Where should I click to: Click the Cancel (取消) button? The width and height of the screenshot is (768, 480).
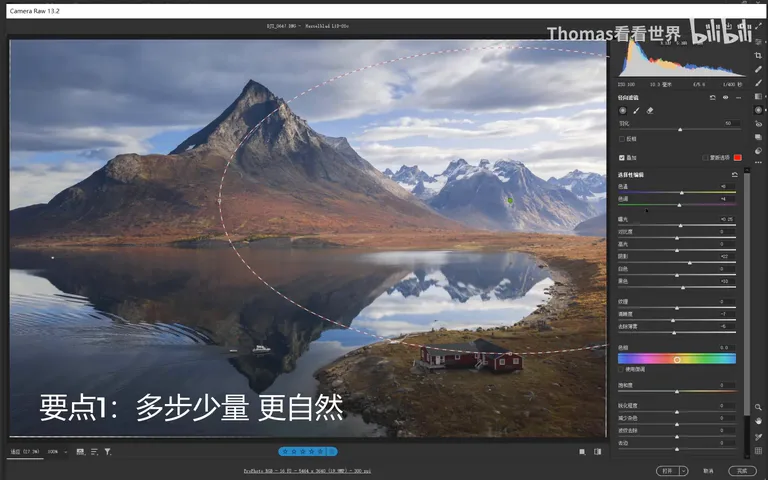(708, 471)
